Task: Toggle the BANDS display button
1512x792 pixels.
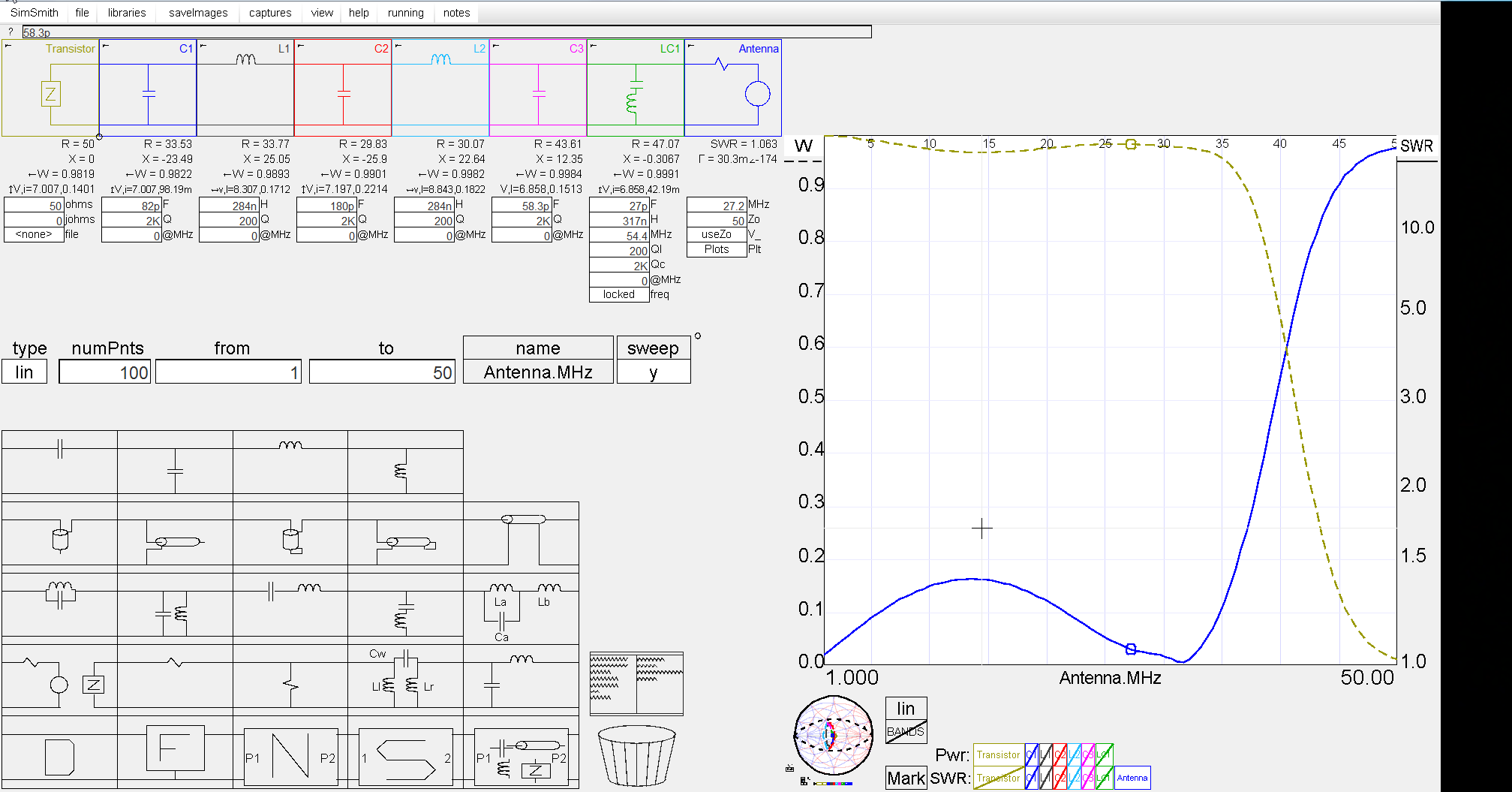Action: click(x=906, y=732)
